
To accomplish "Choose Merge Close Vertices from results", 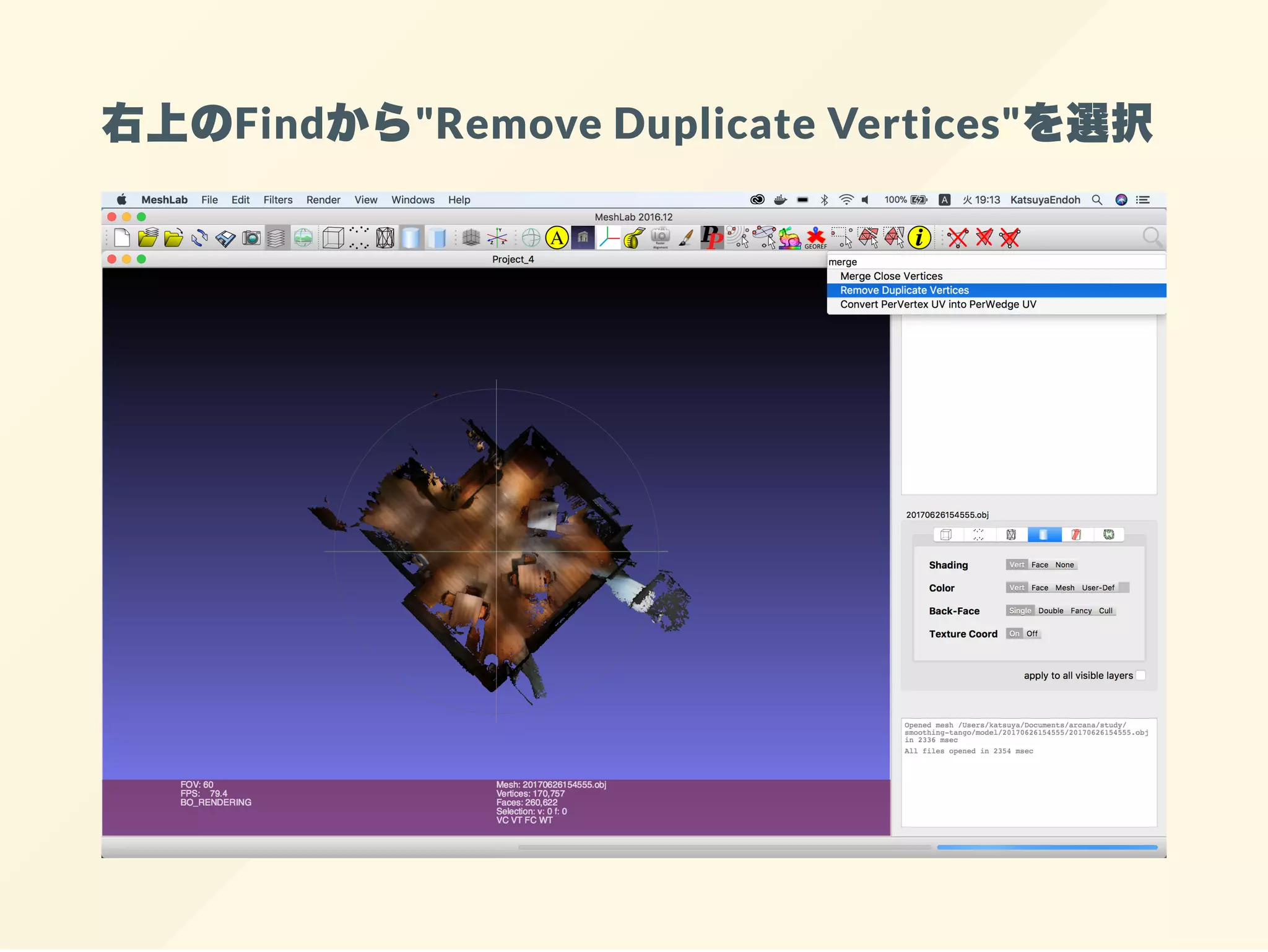I will pyautogui.click(x=997, y=277).
